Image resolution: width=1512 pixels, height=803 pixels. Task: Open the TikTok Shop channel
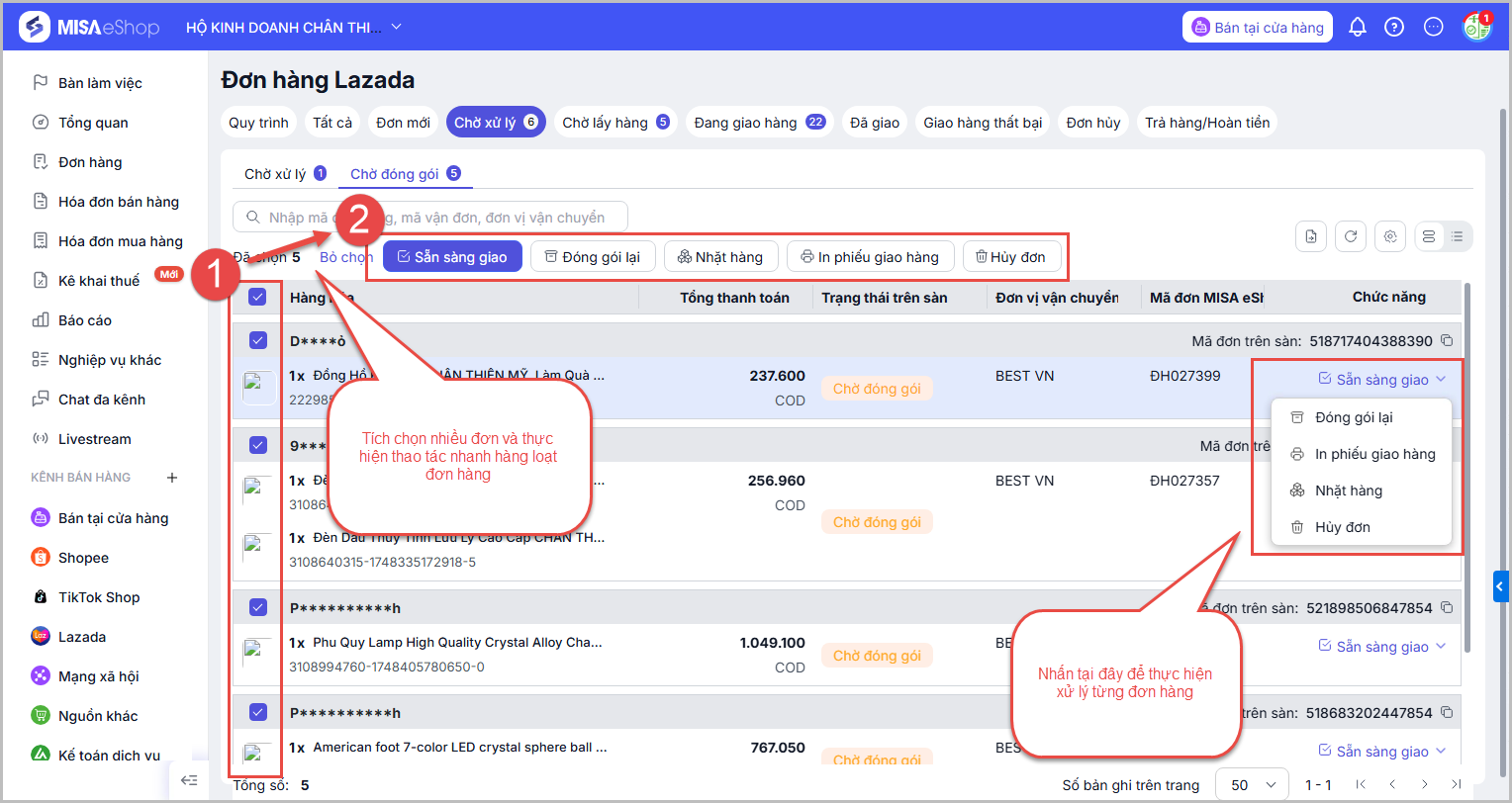pyautogui.click(x=99, y=597)
